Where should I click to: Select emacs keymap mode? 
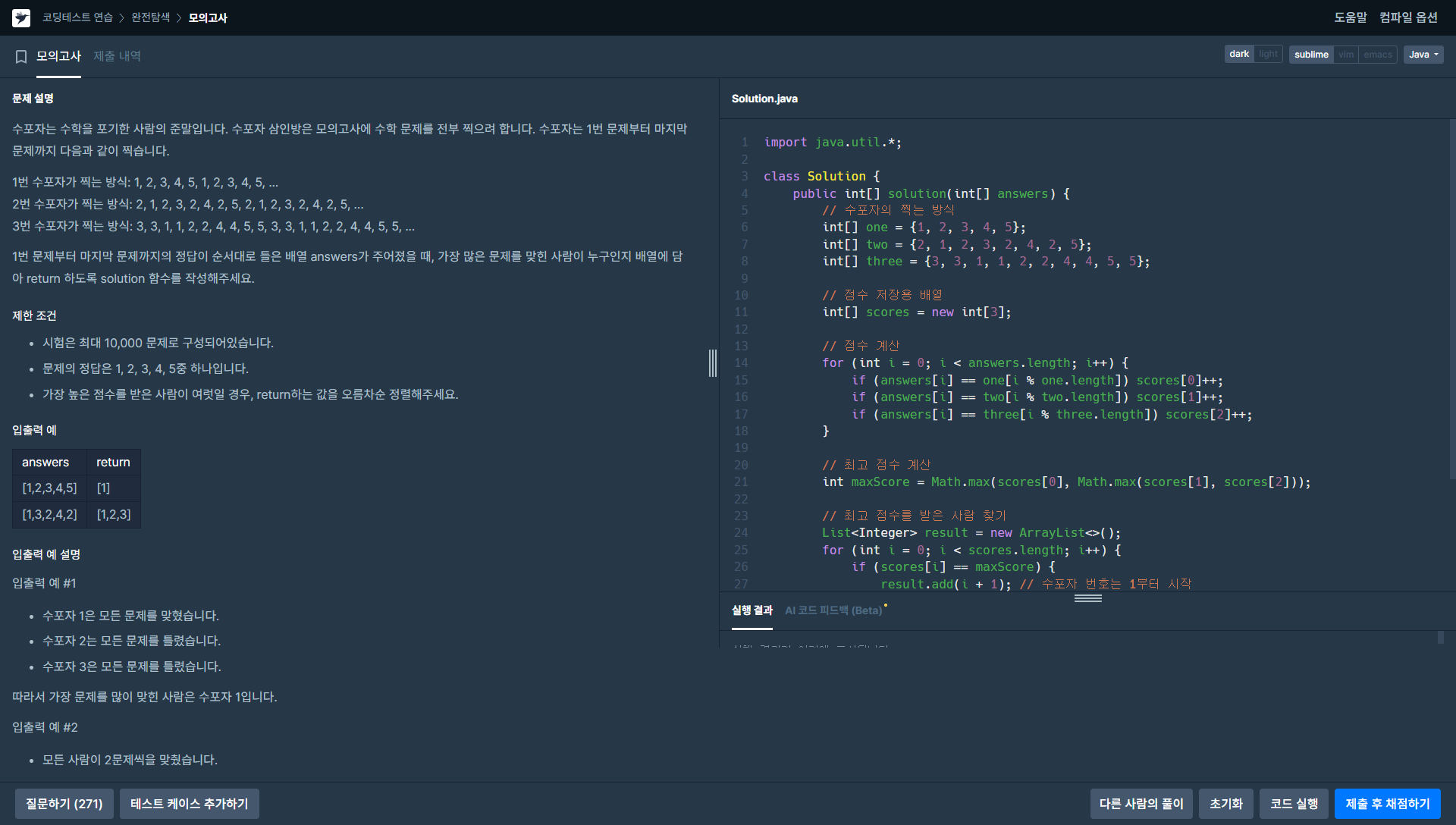pos(1377,55)
